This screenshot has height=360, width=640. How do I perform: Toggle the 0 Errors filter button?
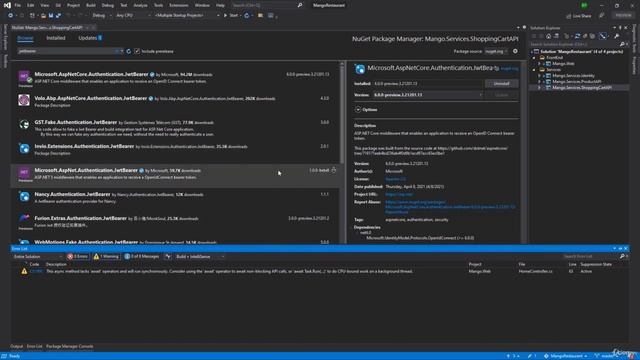tap(78, 257)
